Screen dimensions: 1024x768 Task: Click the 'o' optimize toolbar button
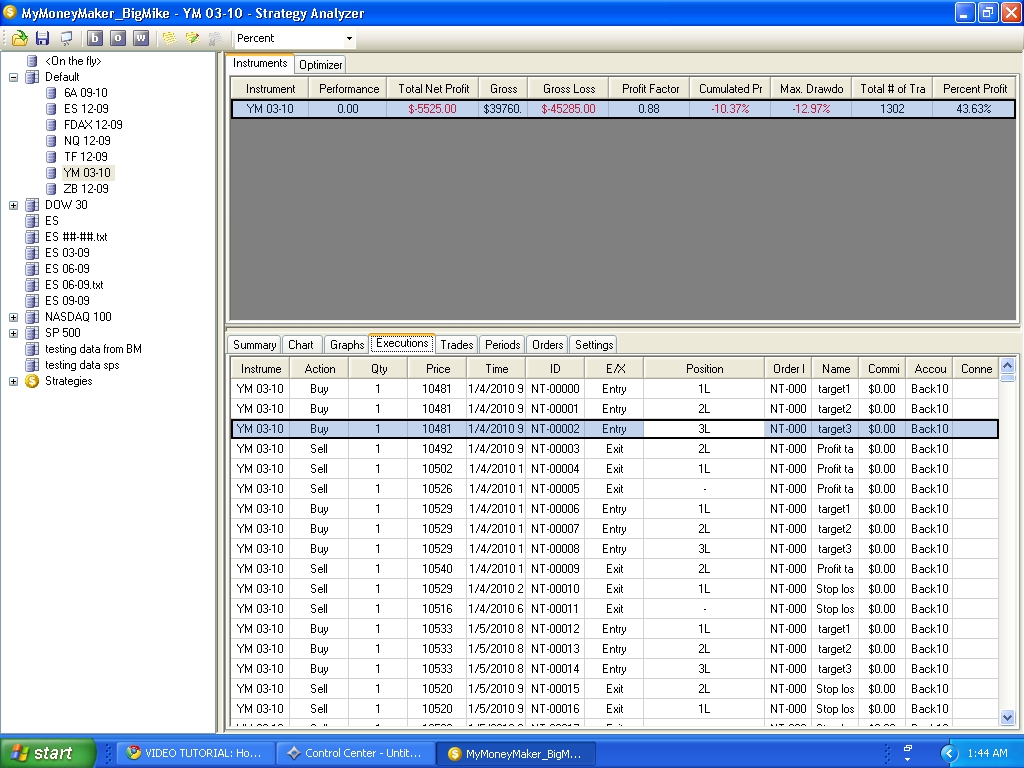click(118, 39)
